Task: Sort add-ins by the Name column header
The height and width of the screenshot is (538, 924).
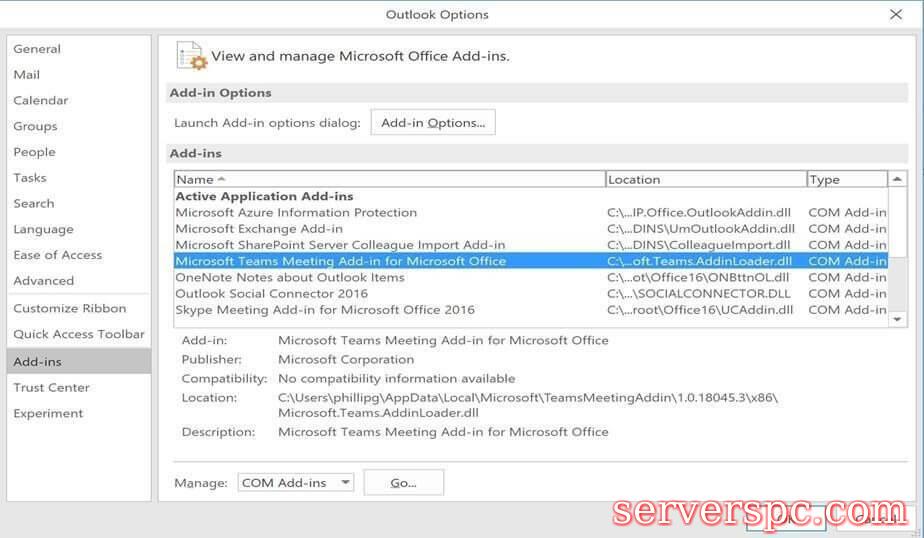Action: point(390,179)
